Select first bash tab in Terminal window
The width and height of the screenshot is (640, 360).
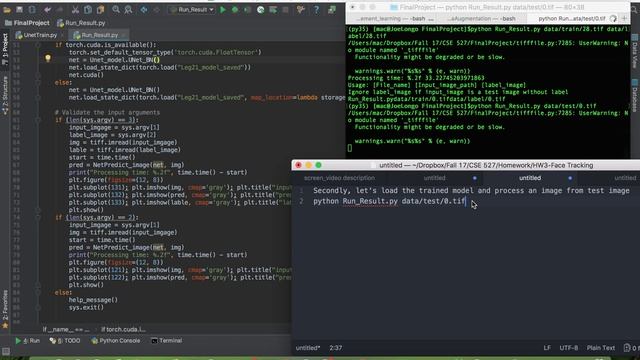point(391,18)
